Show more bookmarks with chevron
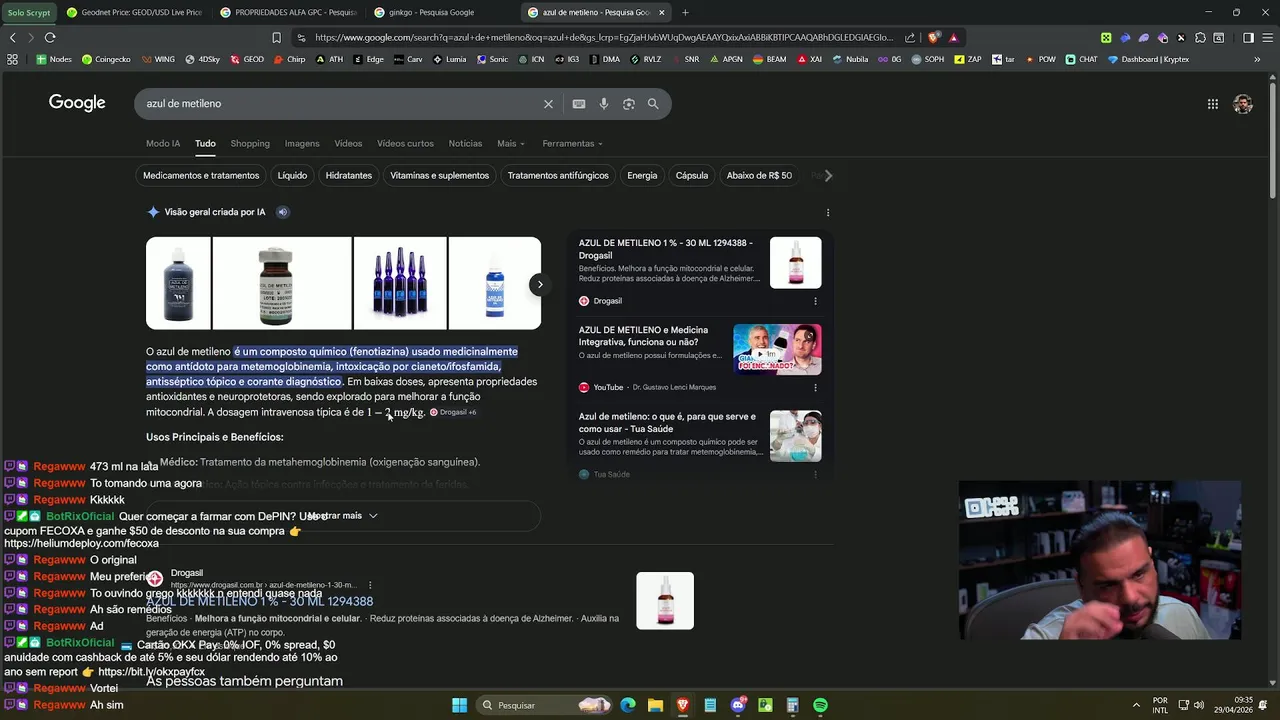This screenshot has width=1280, height=720. pos(1257,59)
